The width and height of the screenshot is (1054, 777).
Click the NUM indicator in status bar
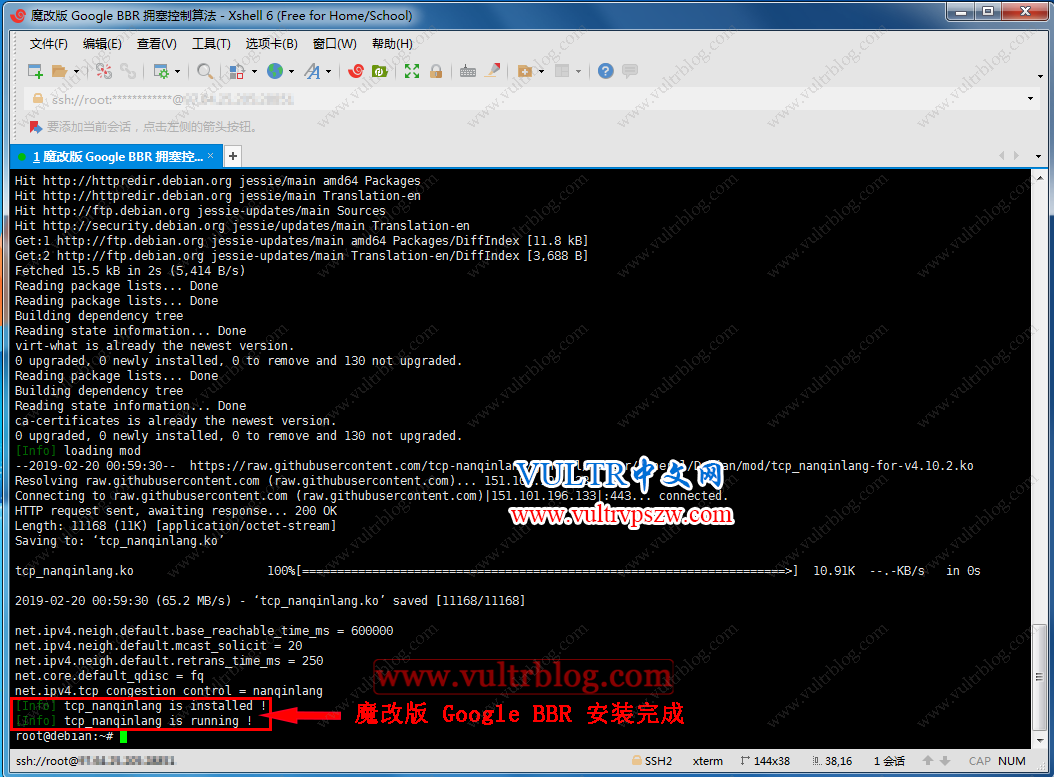point(1012,761)
